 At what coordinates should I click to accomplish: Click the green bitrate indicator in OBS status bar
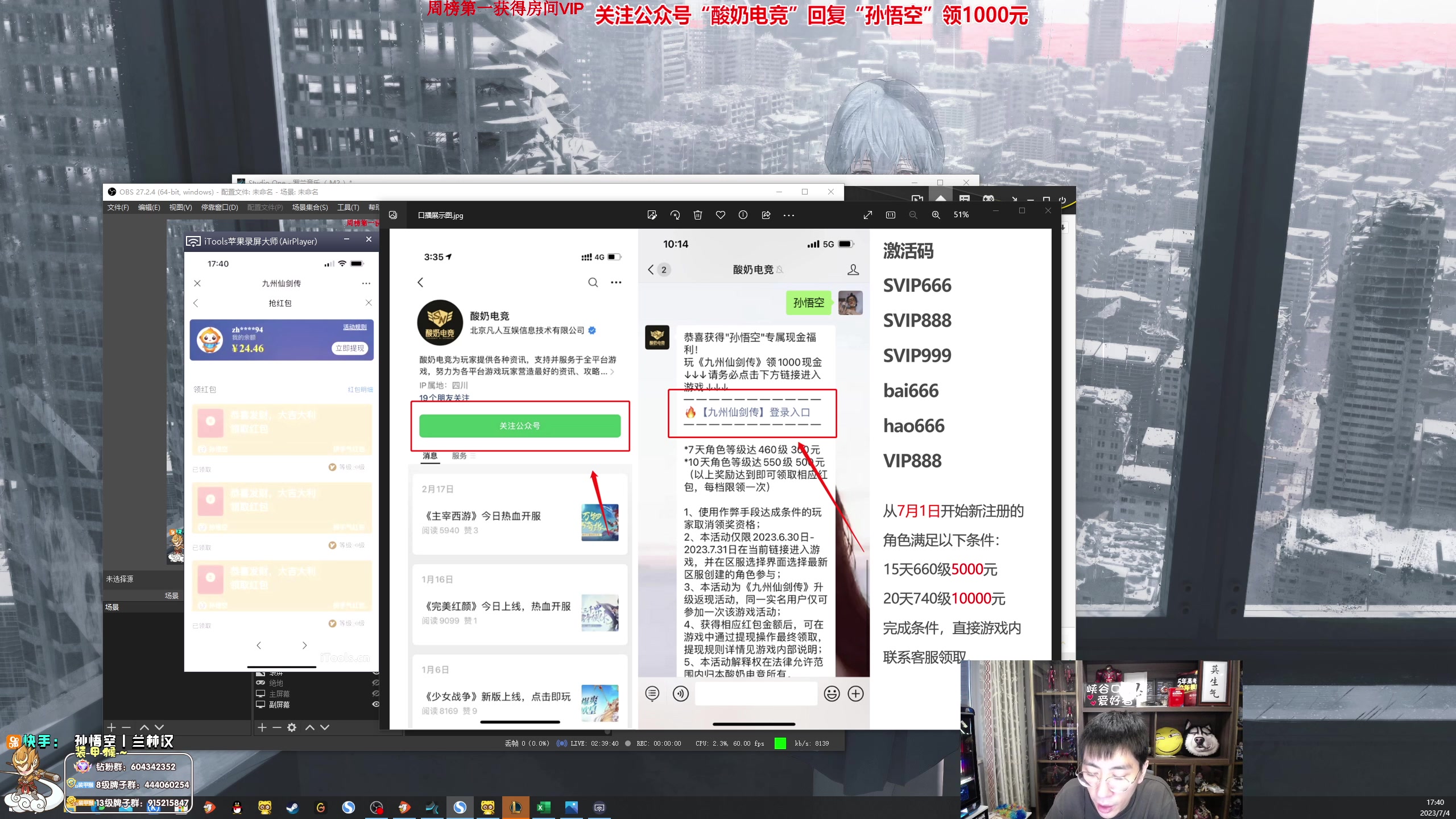[780, 743]
